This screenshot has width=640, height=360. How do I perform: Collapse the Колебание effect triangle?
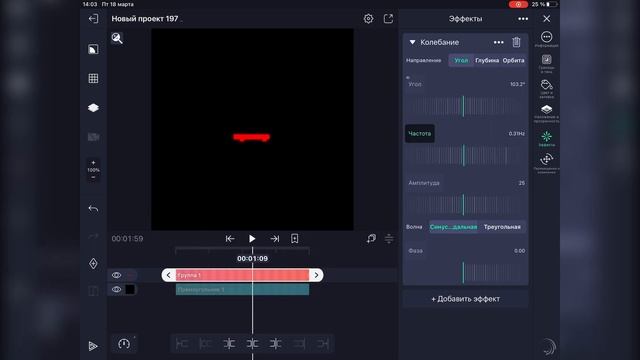point(412,42)
